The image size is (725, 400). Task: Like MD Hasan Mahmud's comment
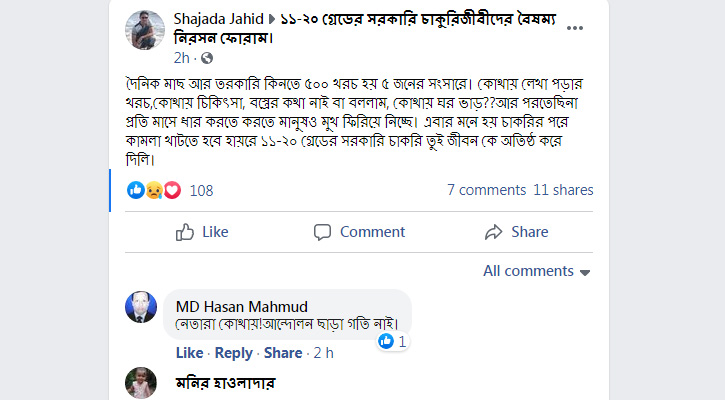pos(190,353)
